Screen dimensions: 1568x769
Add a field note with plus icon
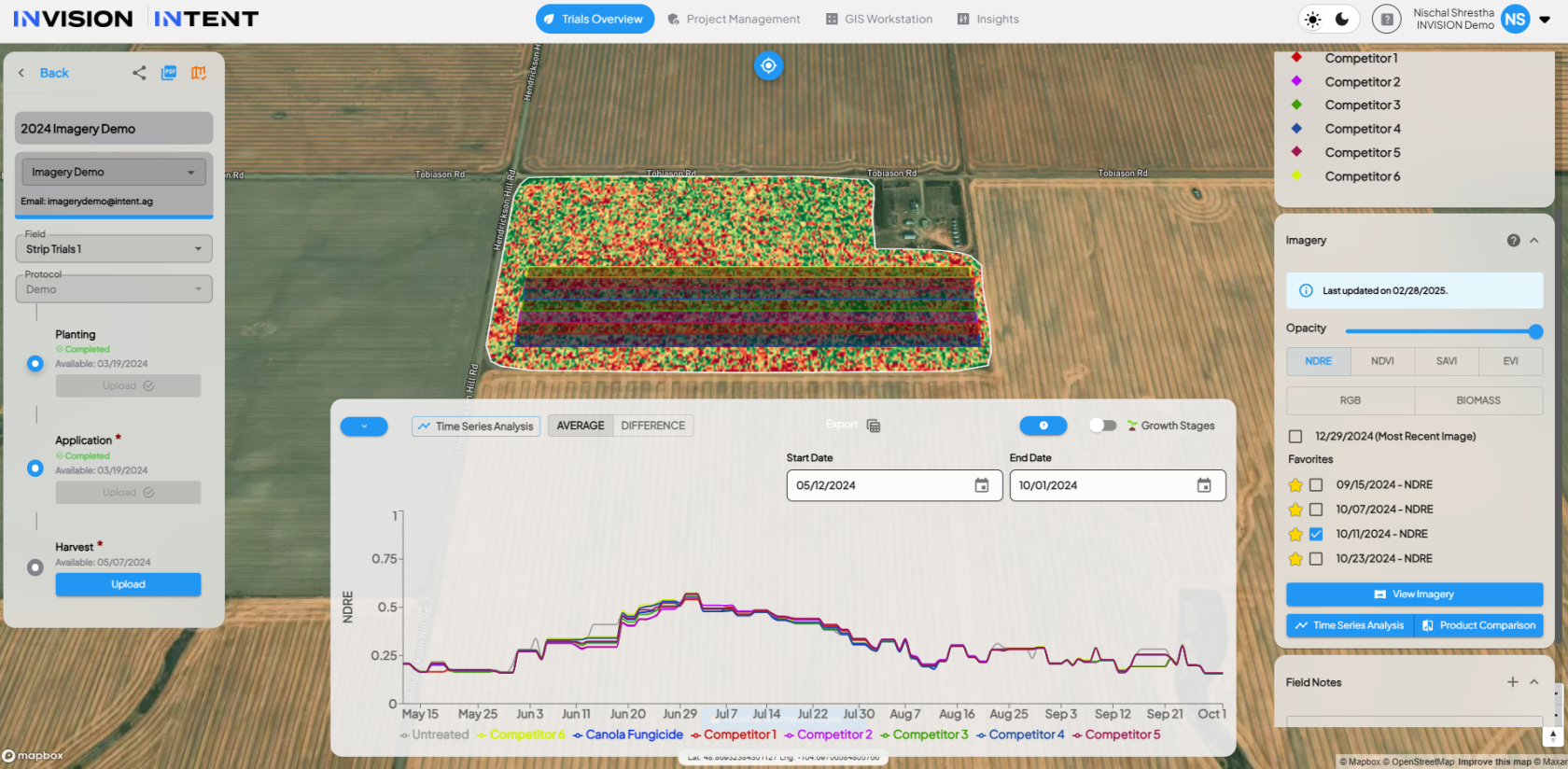click(1512, 682)
